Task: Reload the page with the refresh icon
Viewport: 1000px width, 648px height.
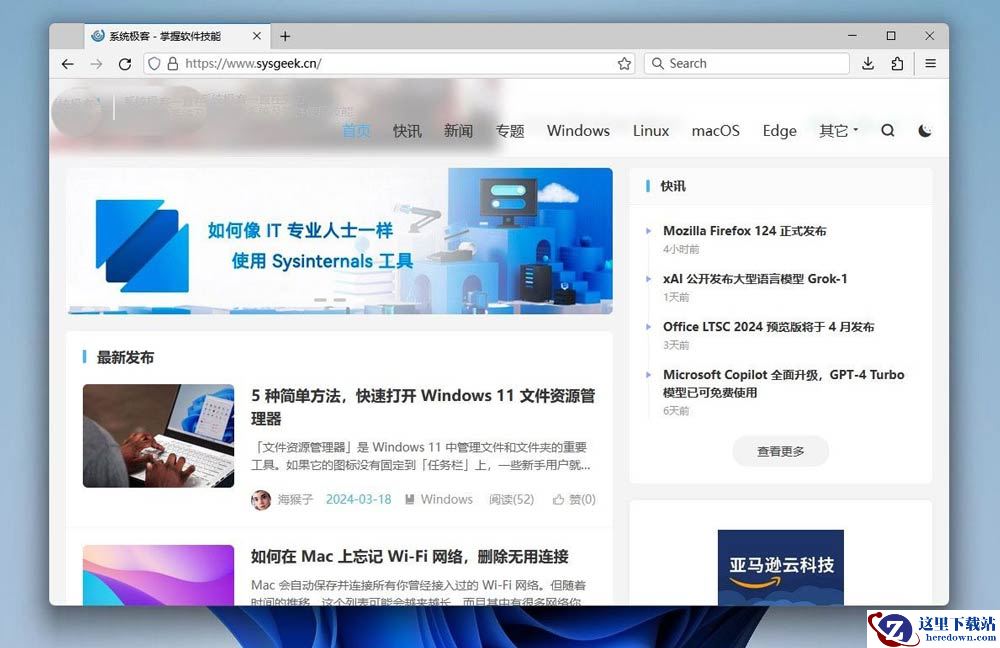Action: point(125,64)
